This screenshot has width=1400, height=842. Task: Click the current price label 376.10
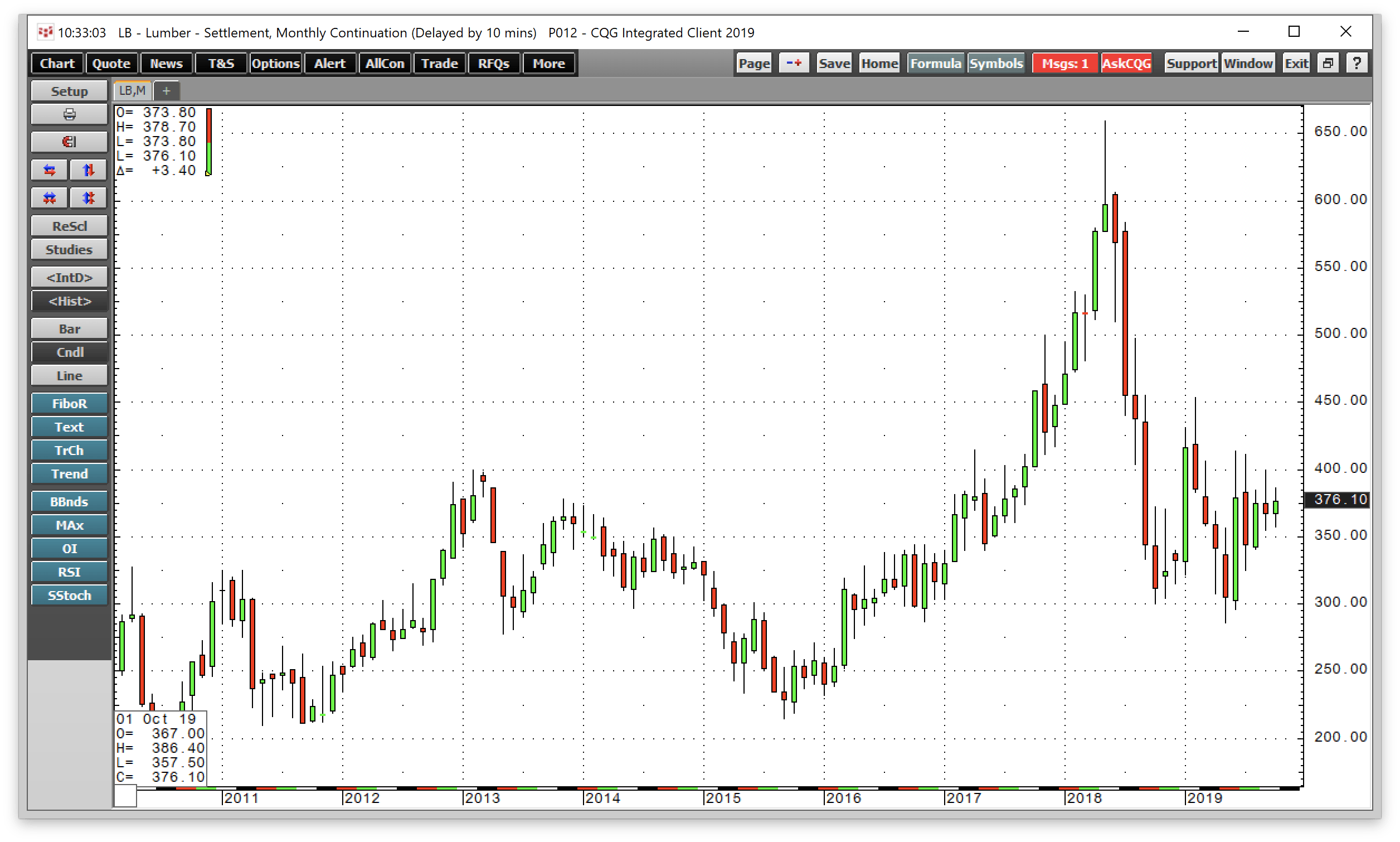point(1338,499)
